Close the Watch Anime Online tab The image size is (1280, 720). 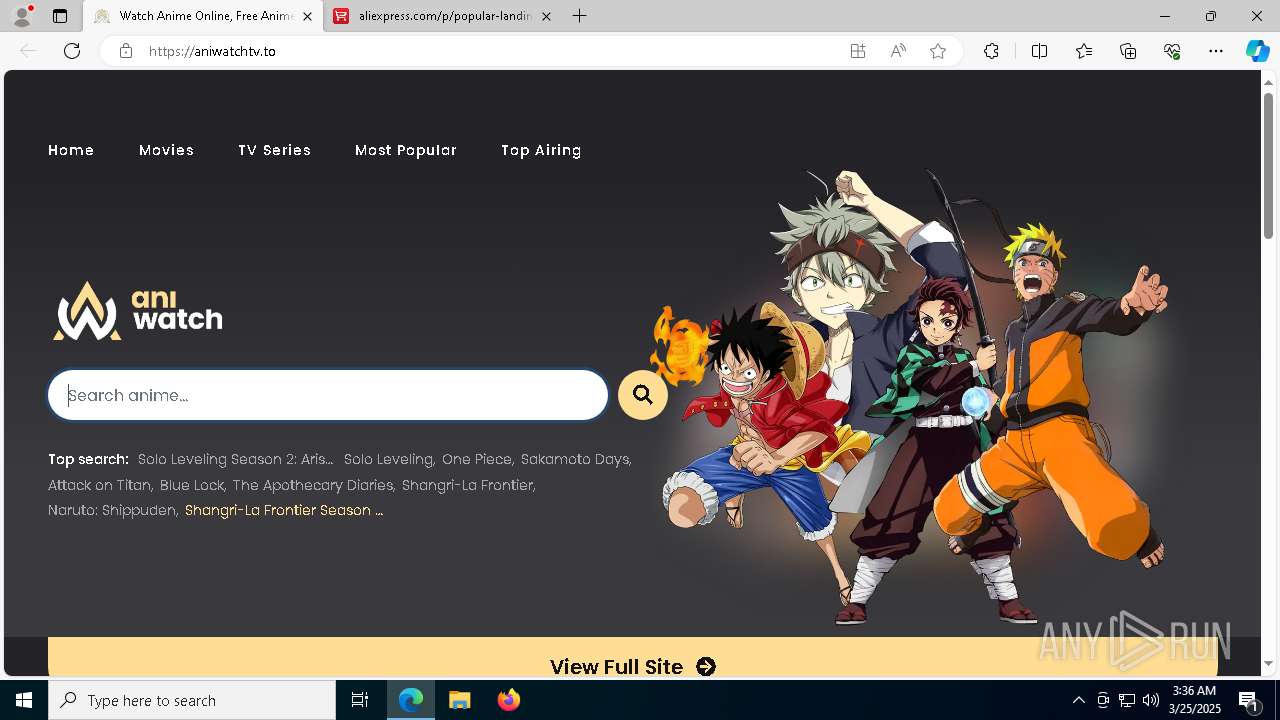(x=307, y=16)
